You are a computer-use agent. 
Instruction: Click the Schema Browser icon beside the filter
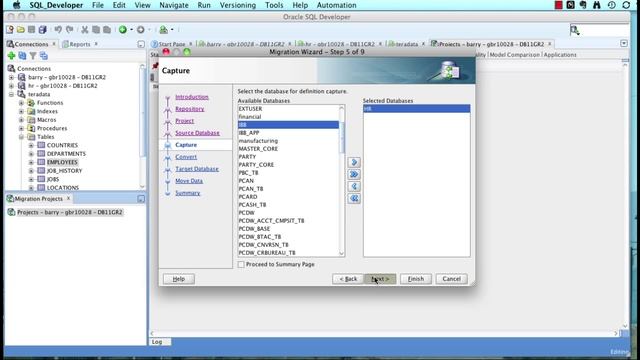(x=44, y=56)
